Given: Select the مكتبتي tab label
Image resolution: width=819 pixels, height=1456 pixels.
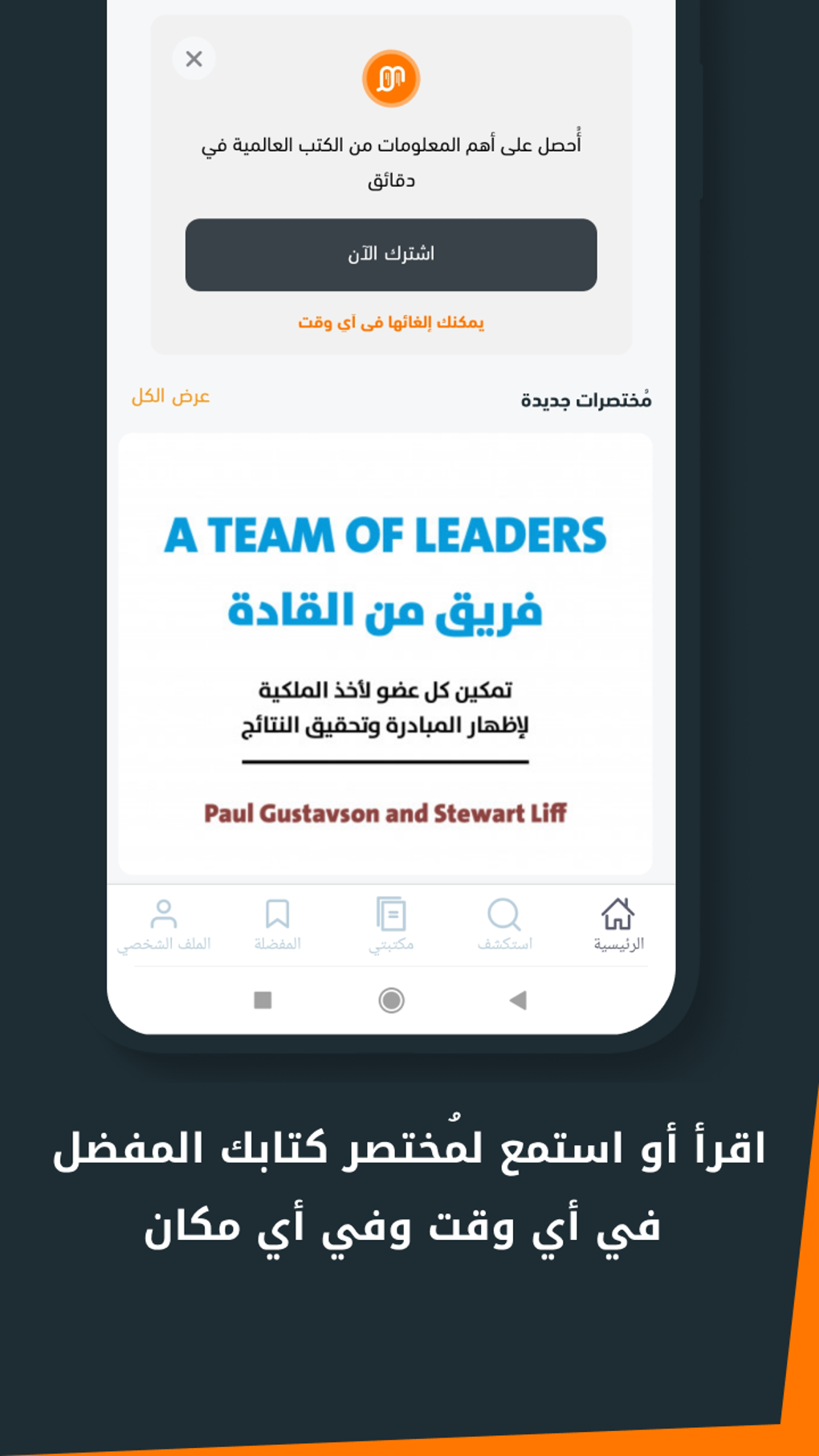Looking at the screenshot, I should click(391, 944).
